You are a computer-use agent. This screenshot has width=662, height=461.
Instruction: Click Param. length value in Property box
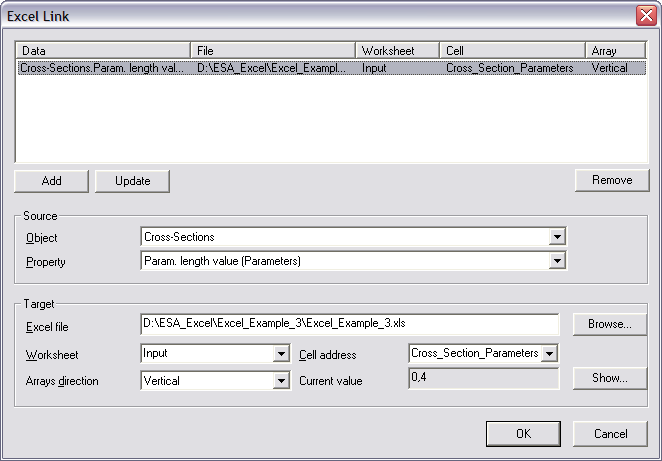pyautogui.click(x=222, y=261)
